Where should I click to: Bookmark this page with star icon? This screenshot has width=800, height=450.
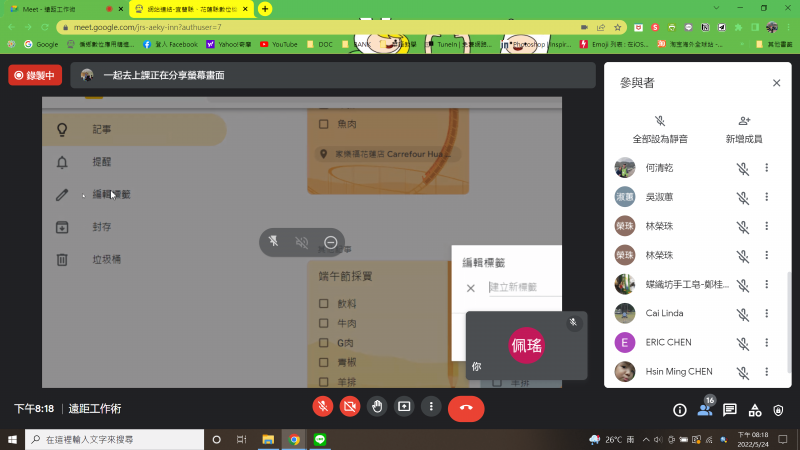click(617, 27)
